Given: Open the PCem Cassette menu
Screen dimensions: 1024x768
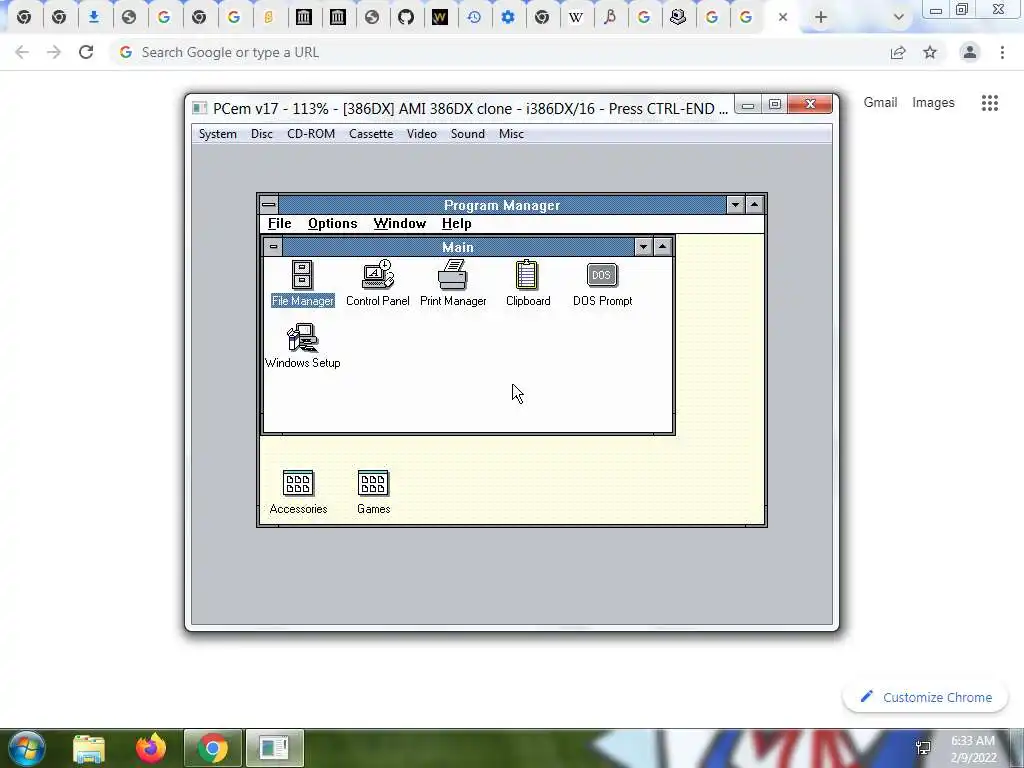Looking at the screenshot, I should pos(371,134).
